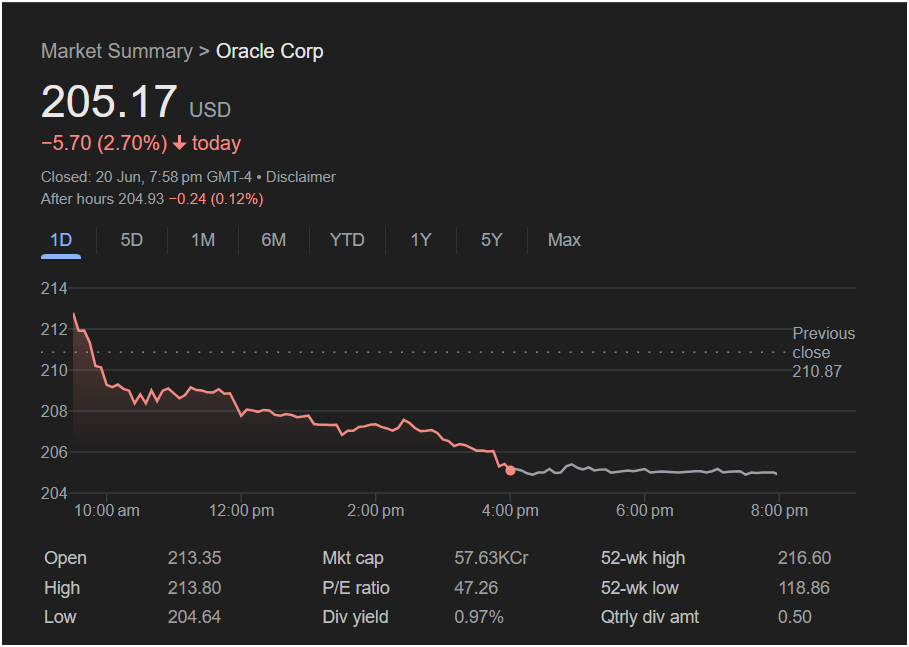Click the red 4:00 pm closing price marker
The image size is (909, 647).
510,470
